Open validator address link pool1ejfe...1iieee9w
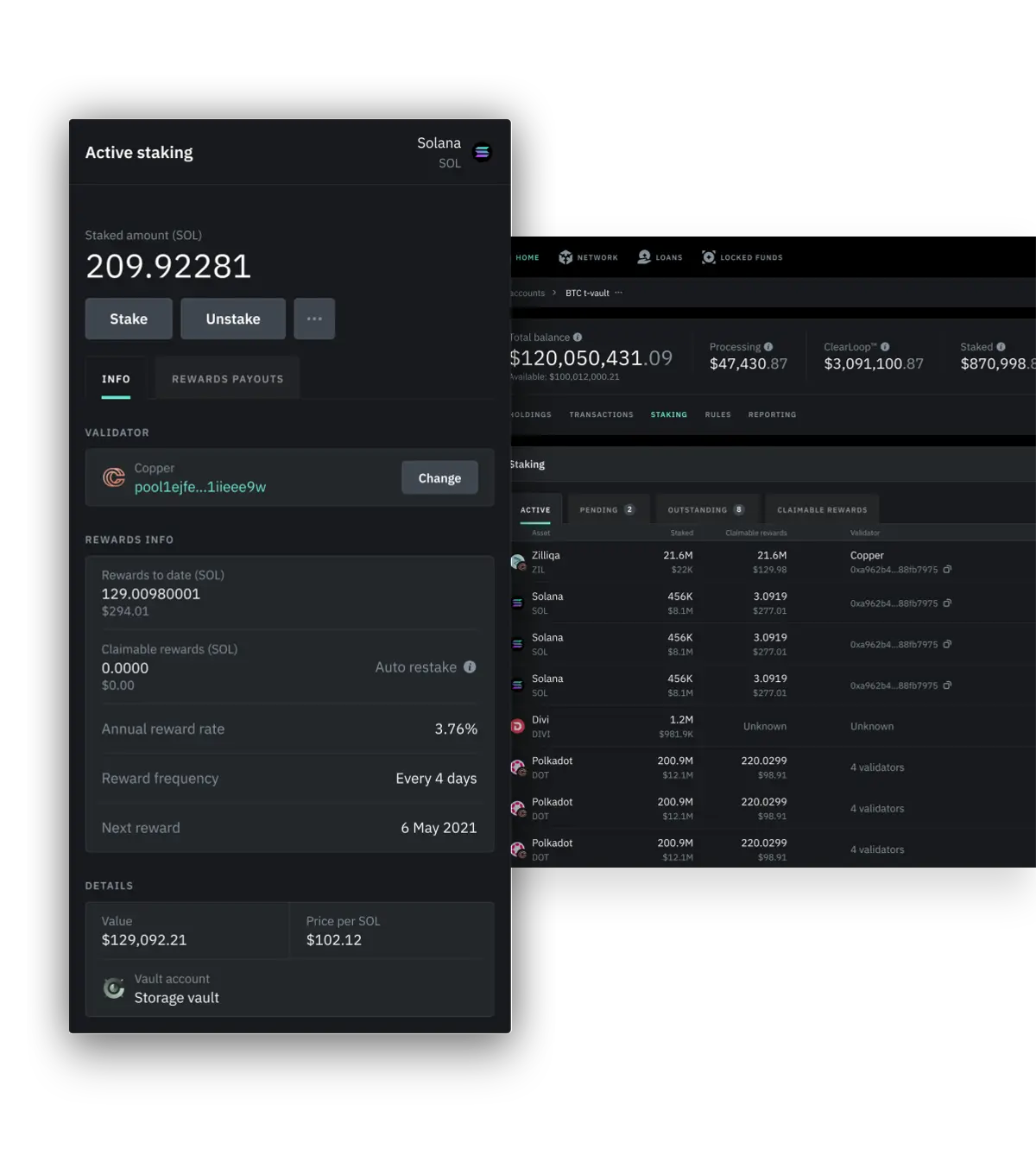The image size is (1036, 1149). coord(200,487)
